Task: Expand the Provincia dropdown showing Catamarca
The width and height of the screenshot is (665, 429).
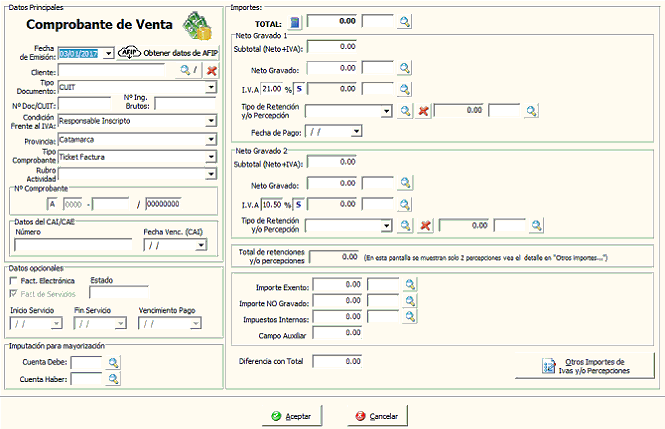Action: pyautogui.click(x=210, y=140)
